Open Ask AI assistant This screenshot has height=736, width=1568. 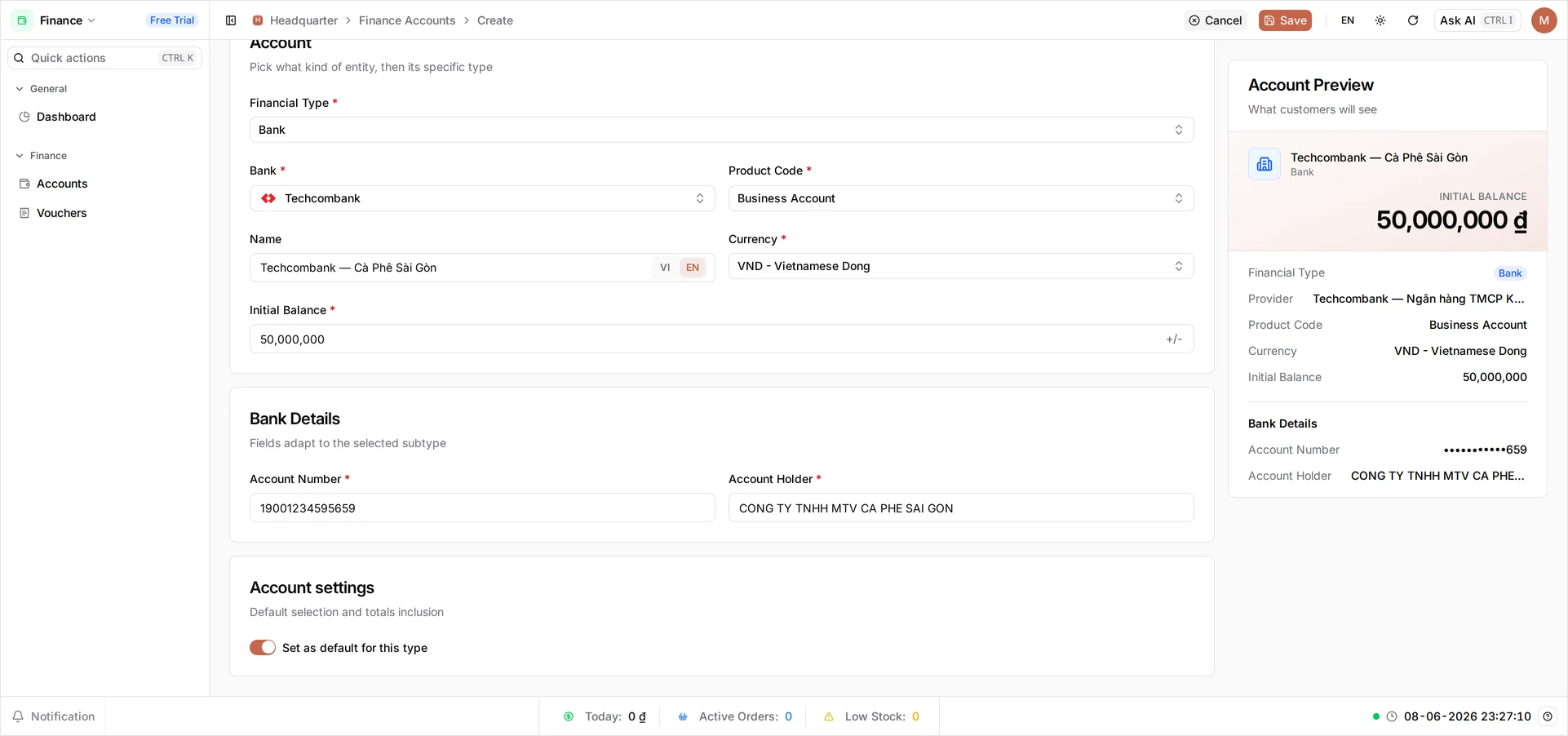coord(1477,20)
